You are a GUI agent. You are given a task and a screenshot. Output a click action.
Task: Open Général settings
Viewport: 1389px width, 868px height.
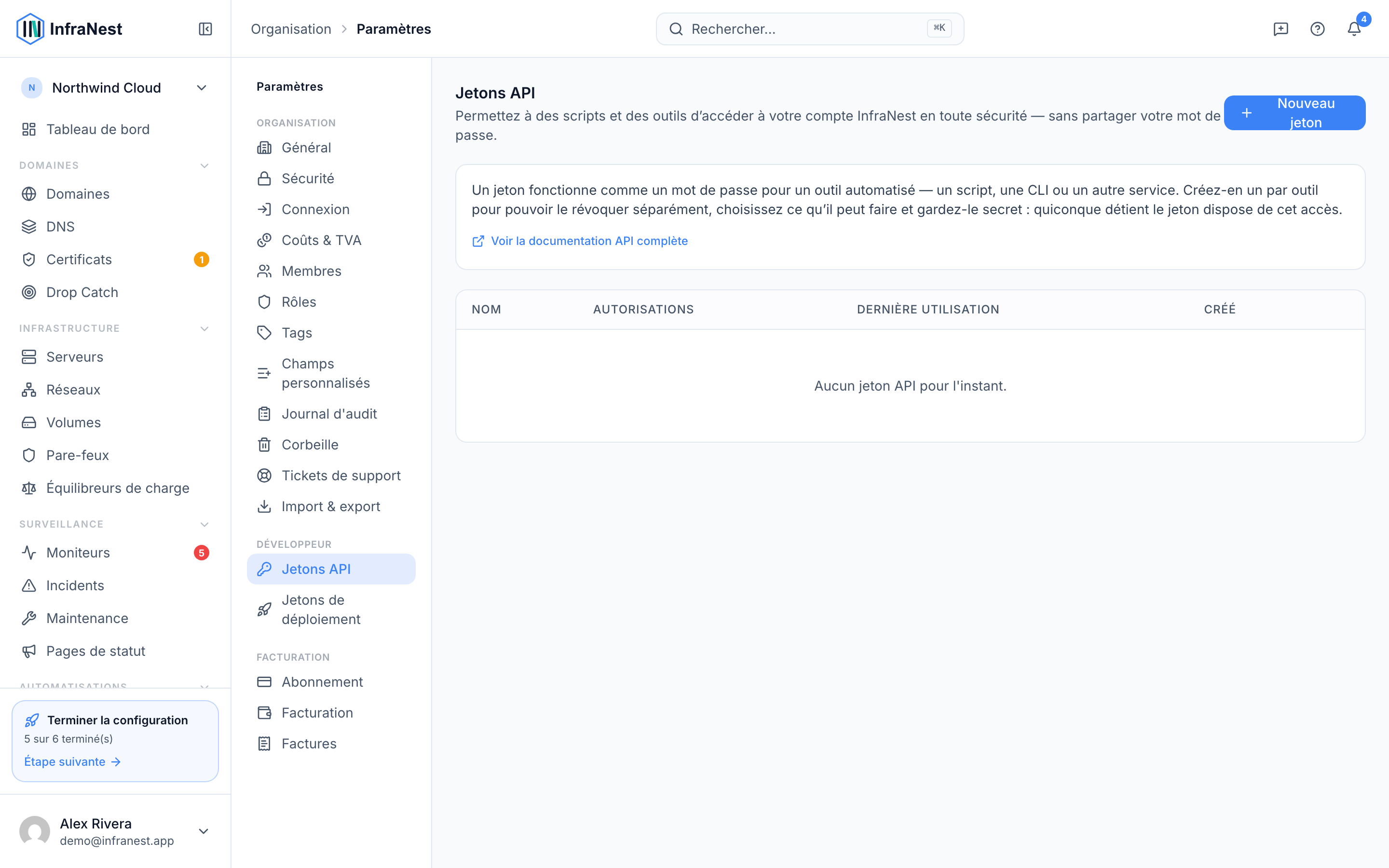(331, 148)
